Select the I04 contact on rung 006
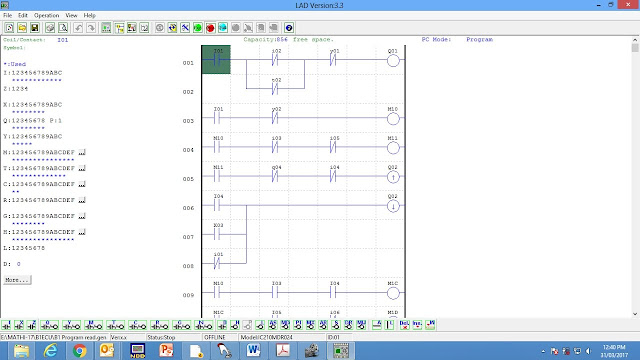Screen dimensions: 640x360 click(218, 205)
